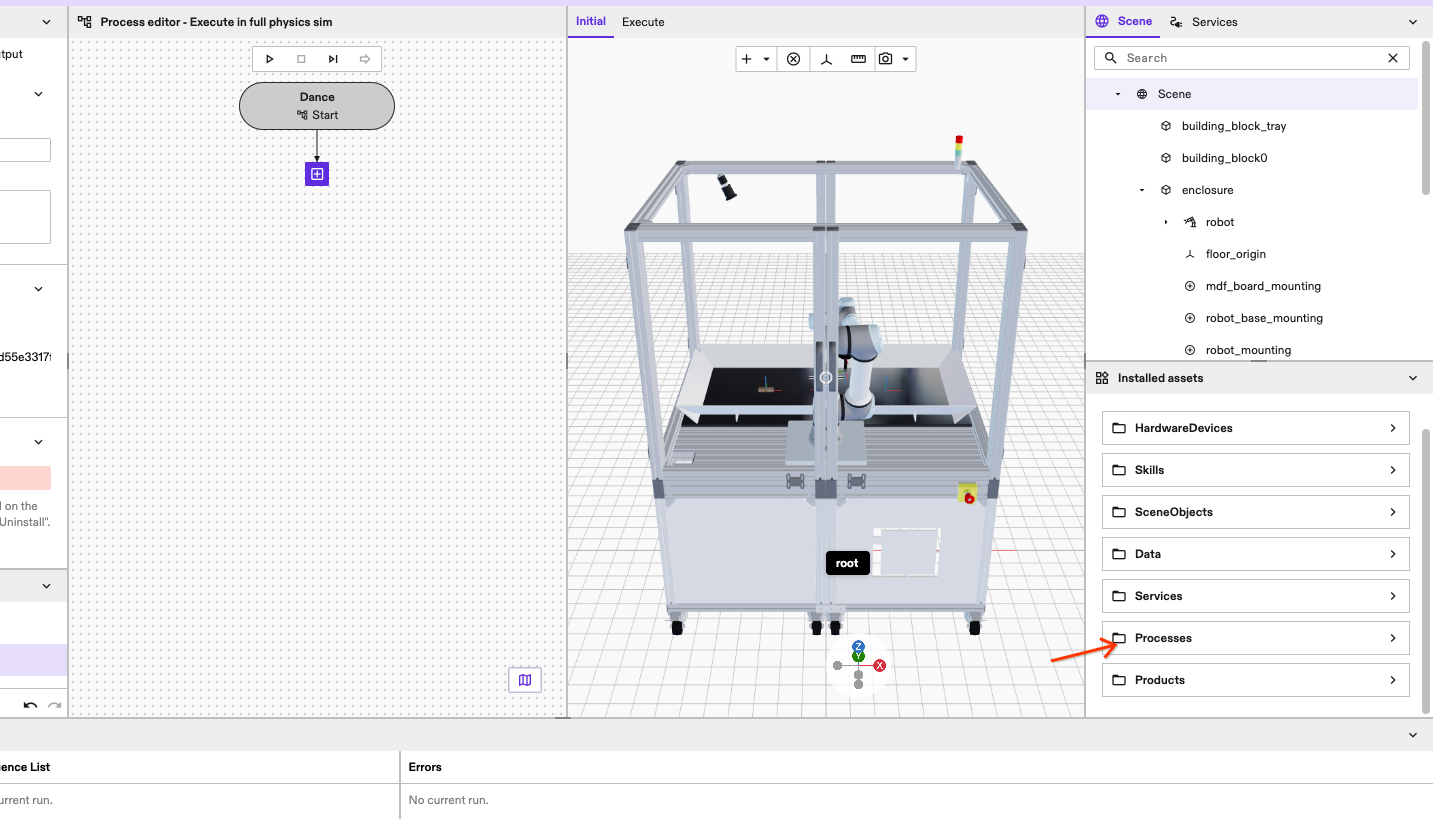Screen dimensions: 1433x819
Task: Switch to the Execute tab
Action: click(643, 22)
